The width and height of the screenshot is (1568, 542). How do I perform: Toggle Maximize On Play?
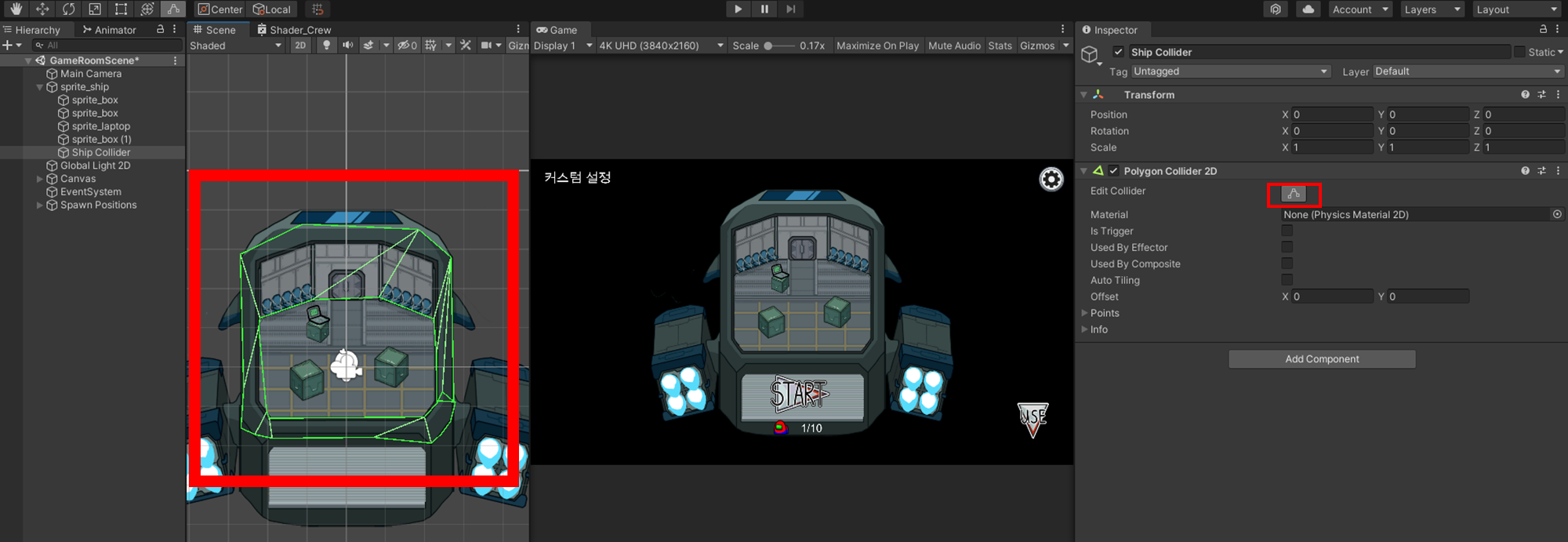[x=877, y=45]
